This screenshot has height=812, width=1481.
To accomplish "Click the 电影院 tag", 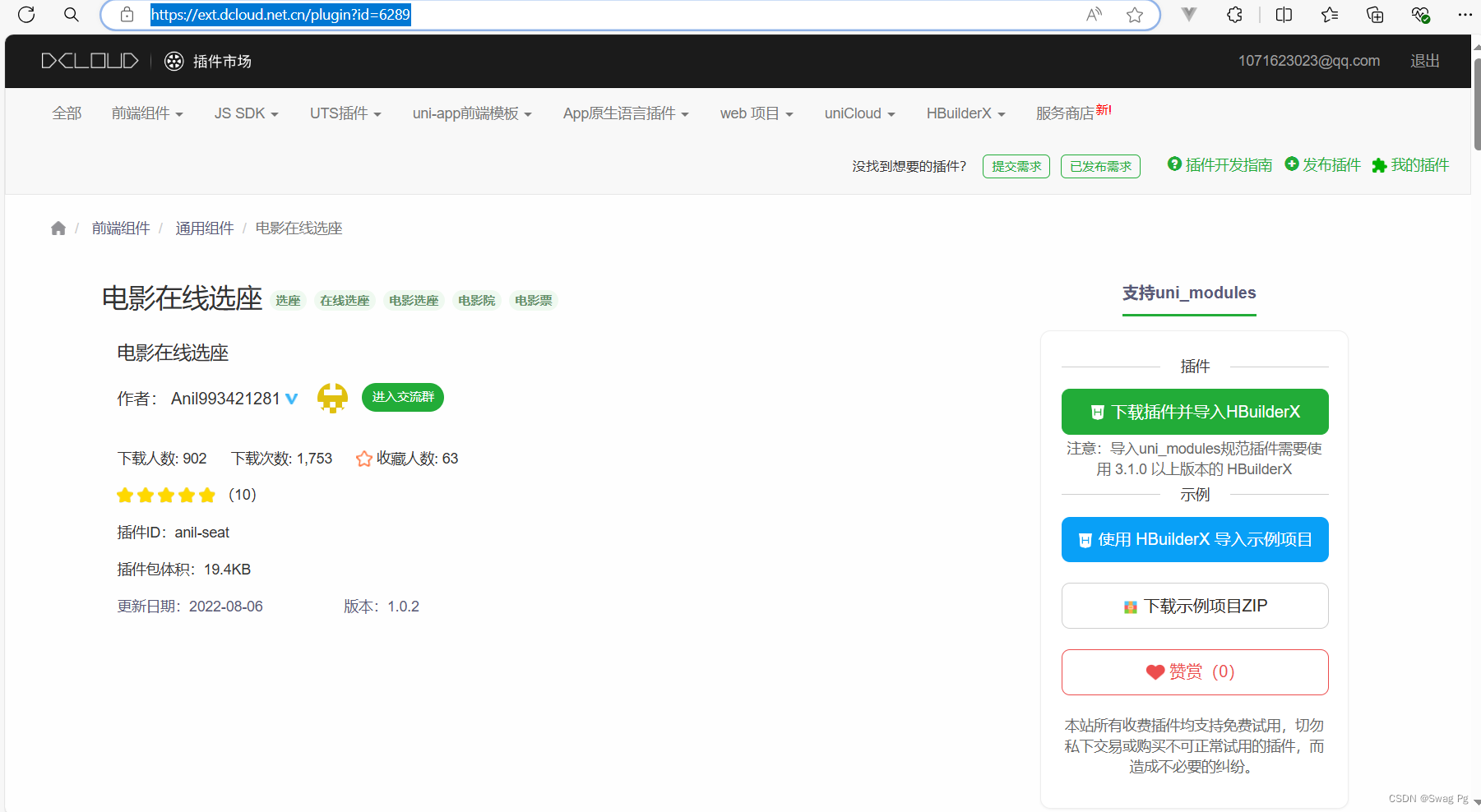I will [x=477, y=301].
